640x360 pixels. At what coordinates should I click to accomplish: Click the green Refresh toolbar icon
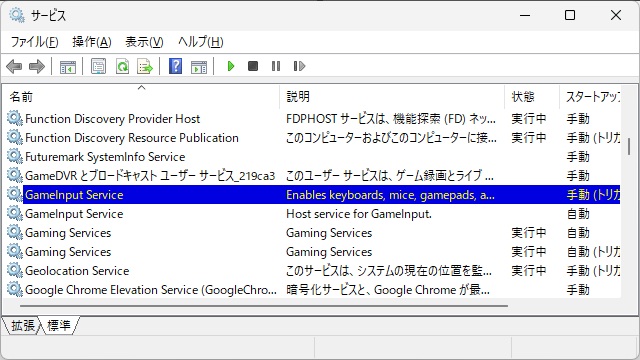pos(122,66)
